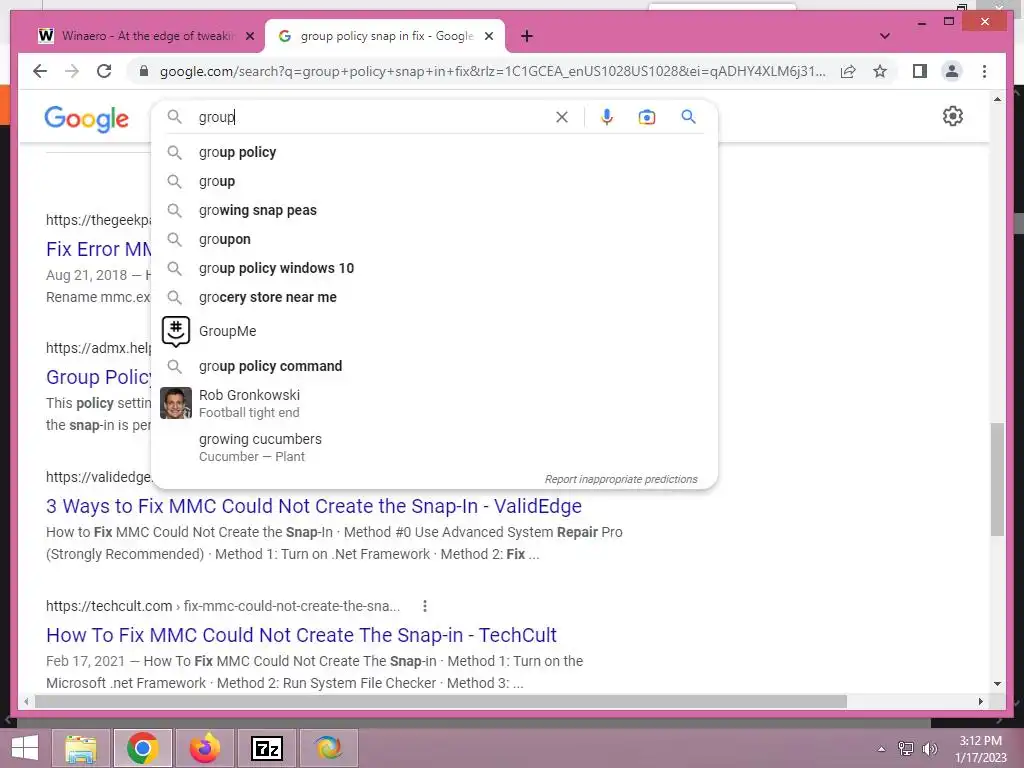Close the Winaero tab
The height and width of the screenshot is (768, 1024).
(x=249, y=37)
